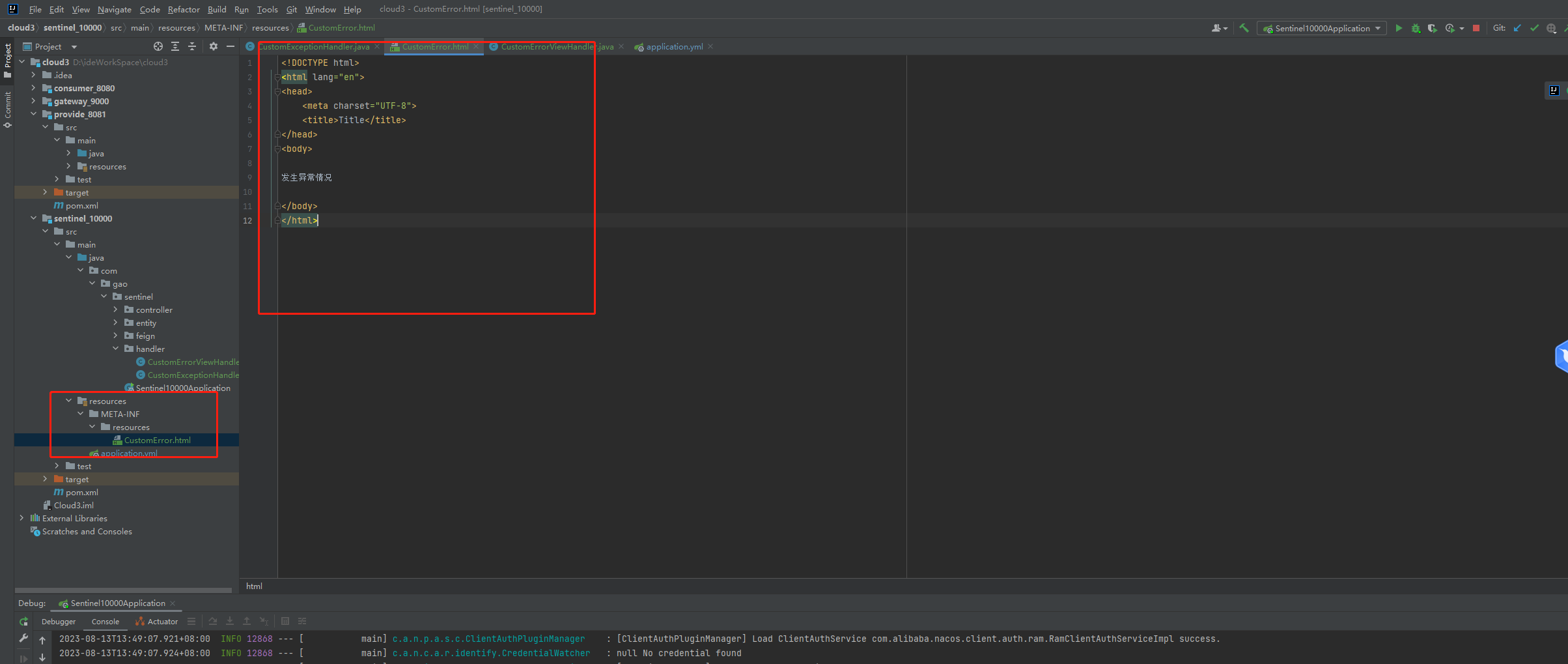Click the META-INF breadcrumb
This screenshot has height=664, width=1568.
point(223,27)
